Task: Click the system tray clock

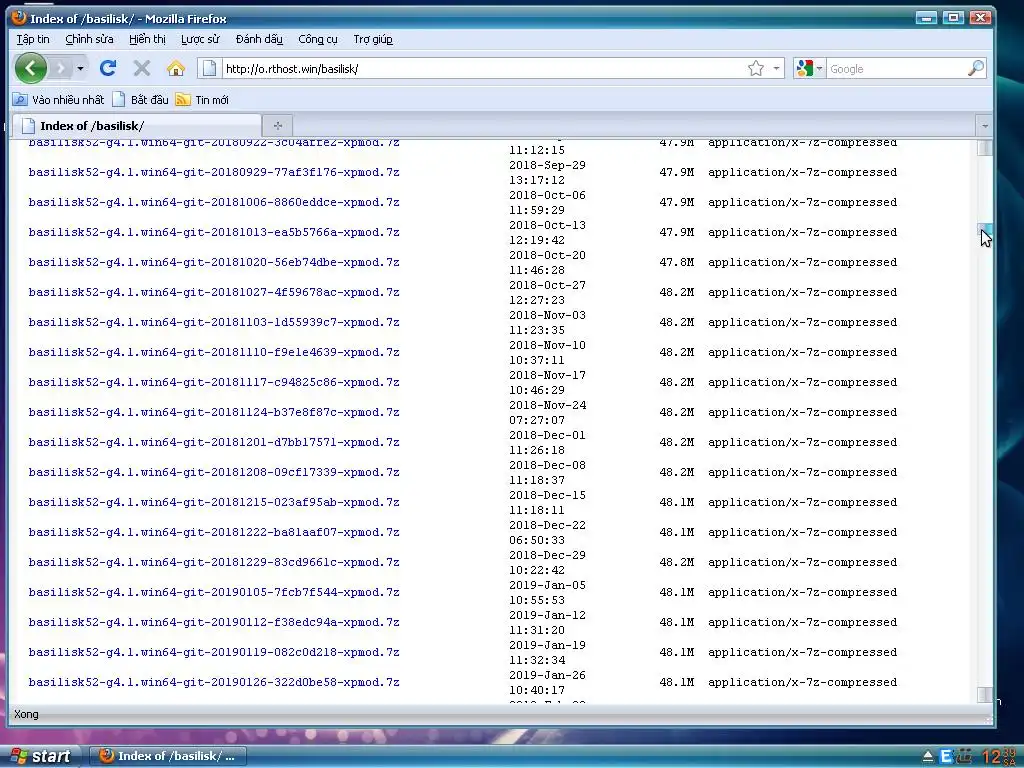Action: click(x=999, y=756)
